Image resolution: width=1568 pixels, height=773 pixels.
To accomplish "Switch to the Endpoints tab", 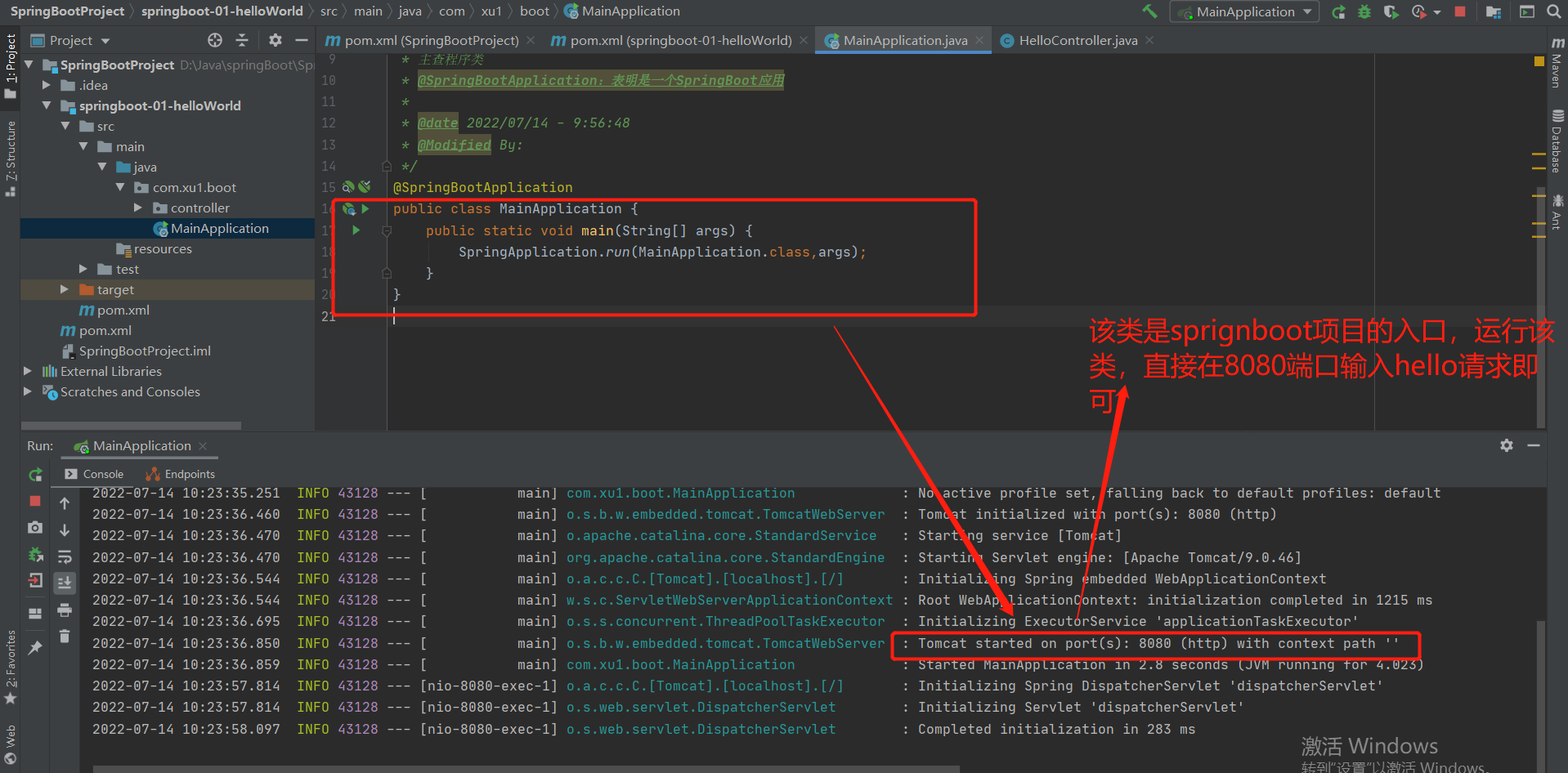I will click(x=181, y=474).
